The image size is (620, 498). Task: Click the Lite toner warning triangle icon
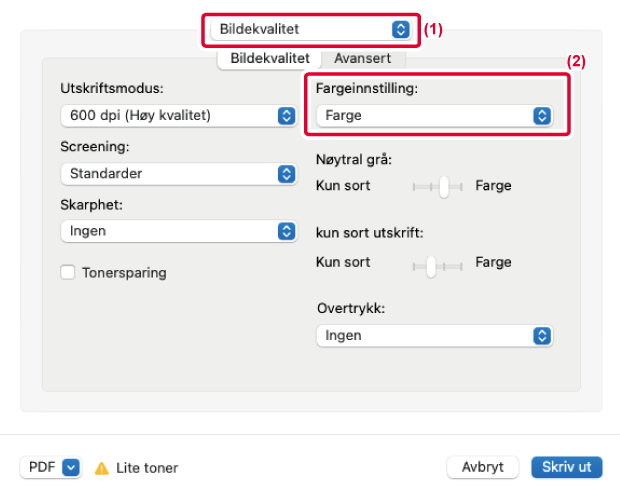pyautogui.click(x=102, y=468)
